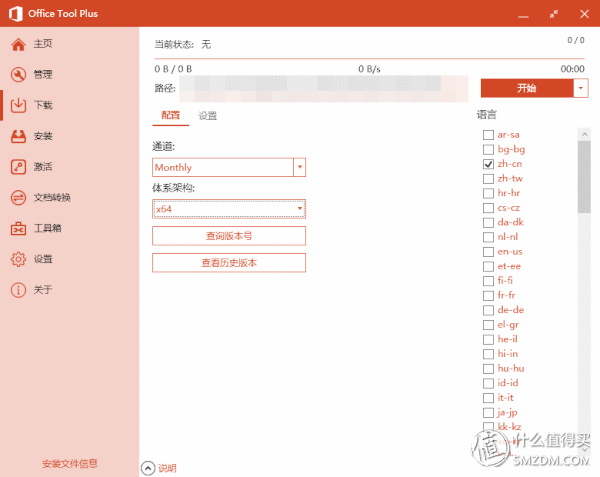Click the 路径 path input field
The image size is (600, 477).
(324, 89)
